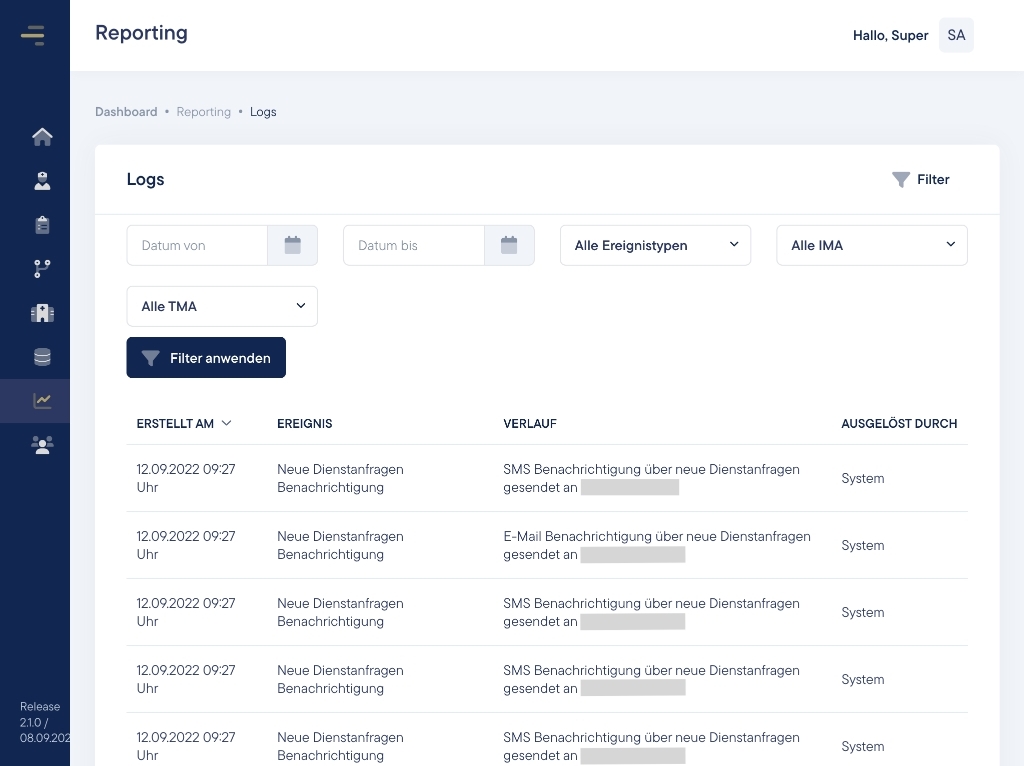Image resolution: width=1024 pixels, height=766 pixels.
Task: Click the database icon in sidebar
Action: click(x=42, y=357)
